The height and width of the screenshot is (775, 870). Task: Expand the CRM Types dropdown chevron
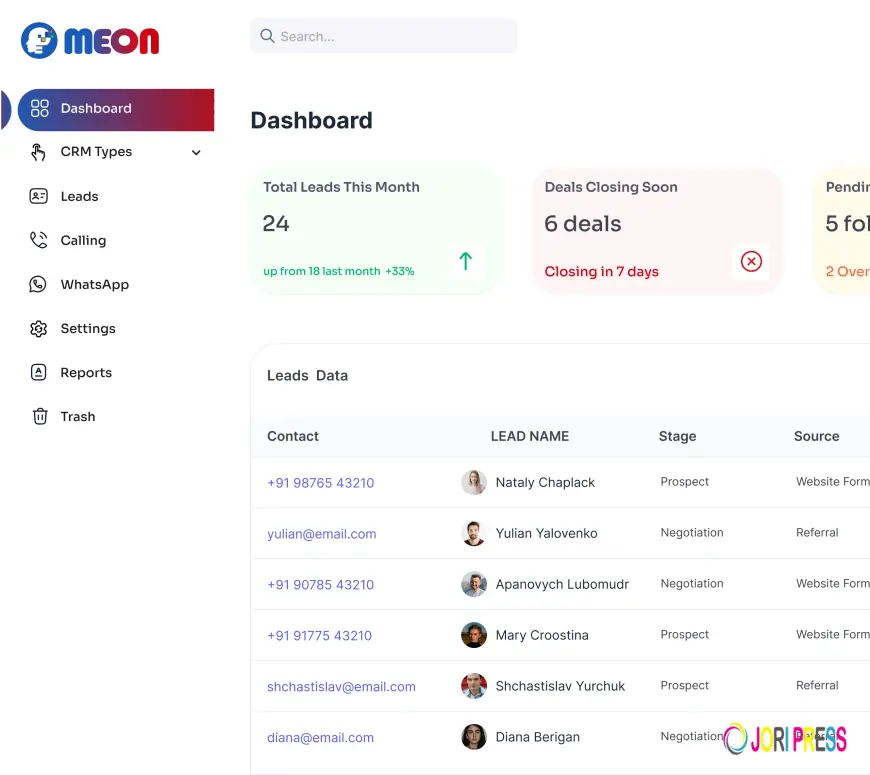coord(196,152)
